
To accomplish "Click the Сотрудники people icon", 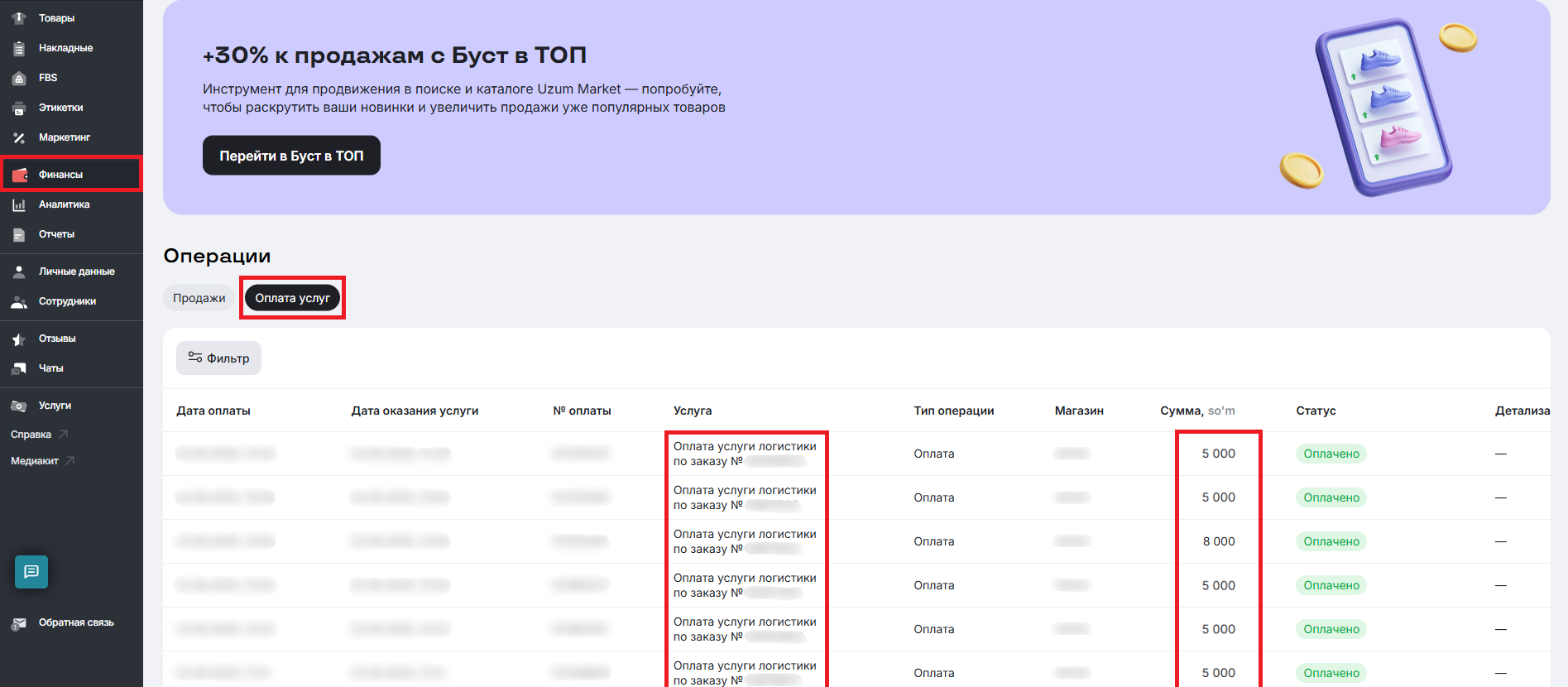I will [x=19, y=301].
